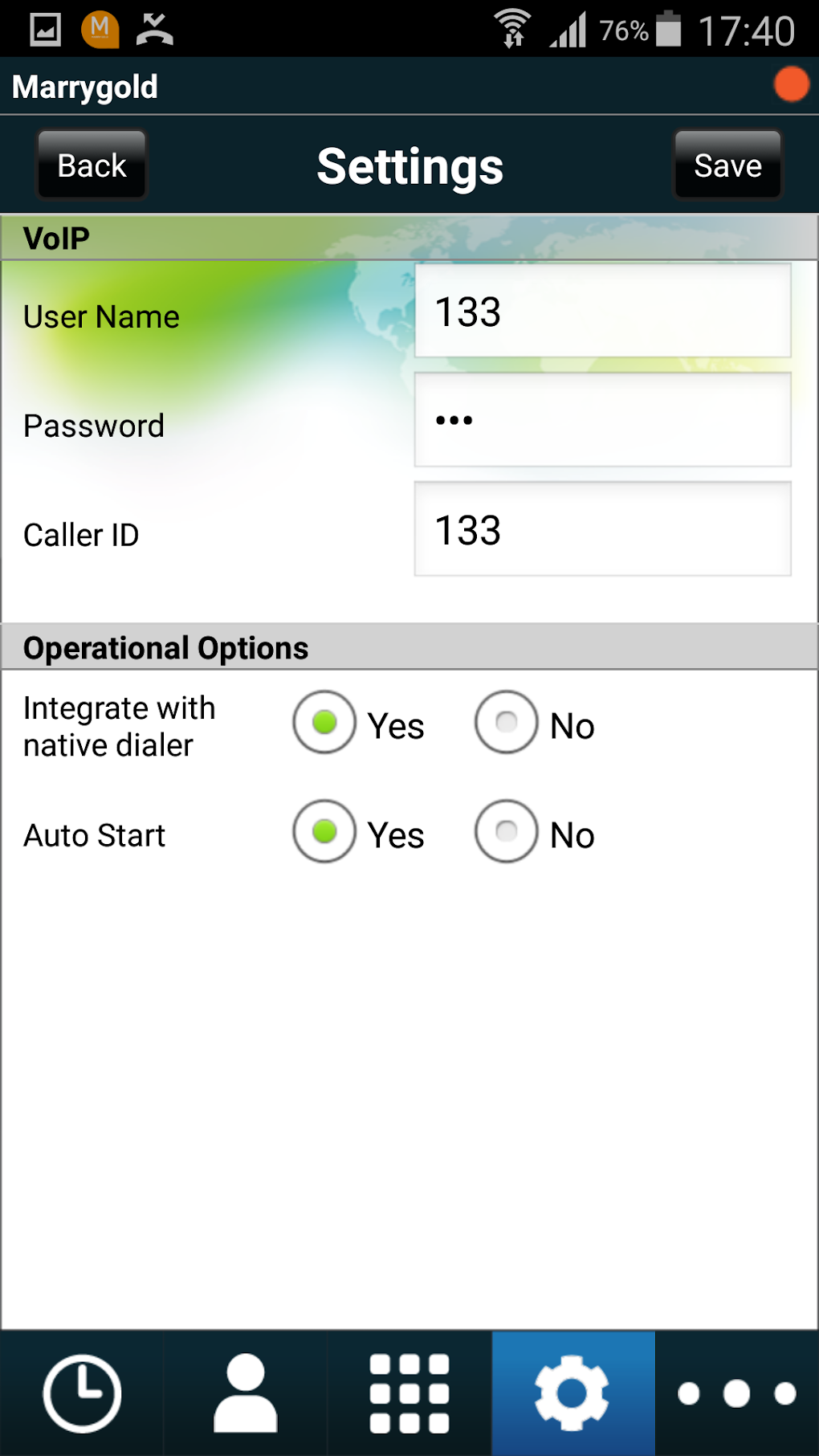
Task: Open the contacts person icon
Action: (246, 1393)
